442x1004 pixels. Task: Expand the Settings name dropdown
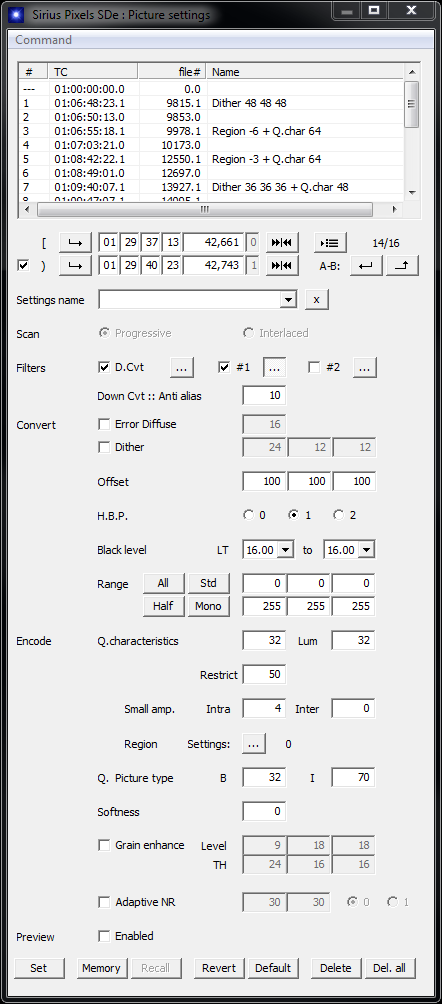click(289, 300)
